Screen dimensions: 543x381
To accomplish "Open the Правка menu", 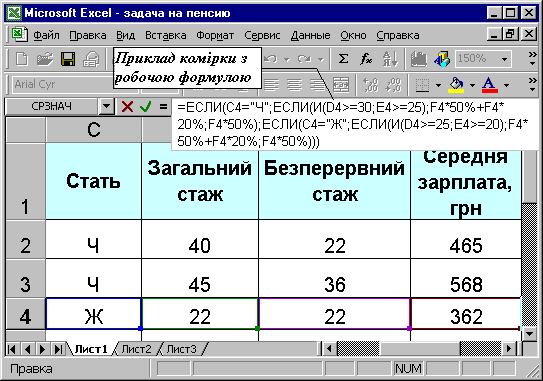I will (88, 35).
